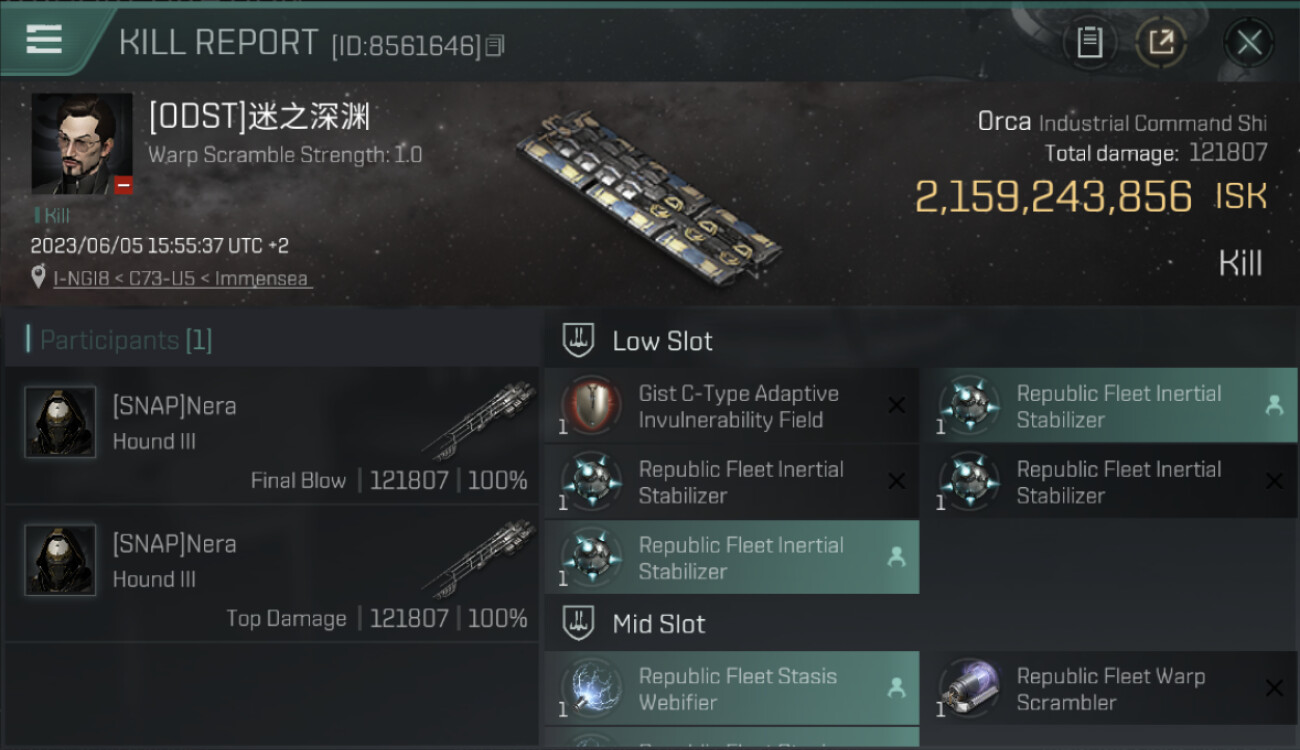The height and width of the screenshot is (750, 1300).
Task: Click the share export icon
Action: (1160, 42)
